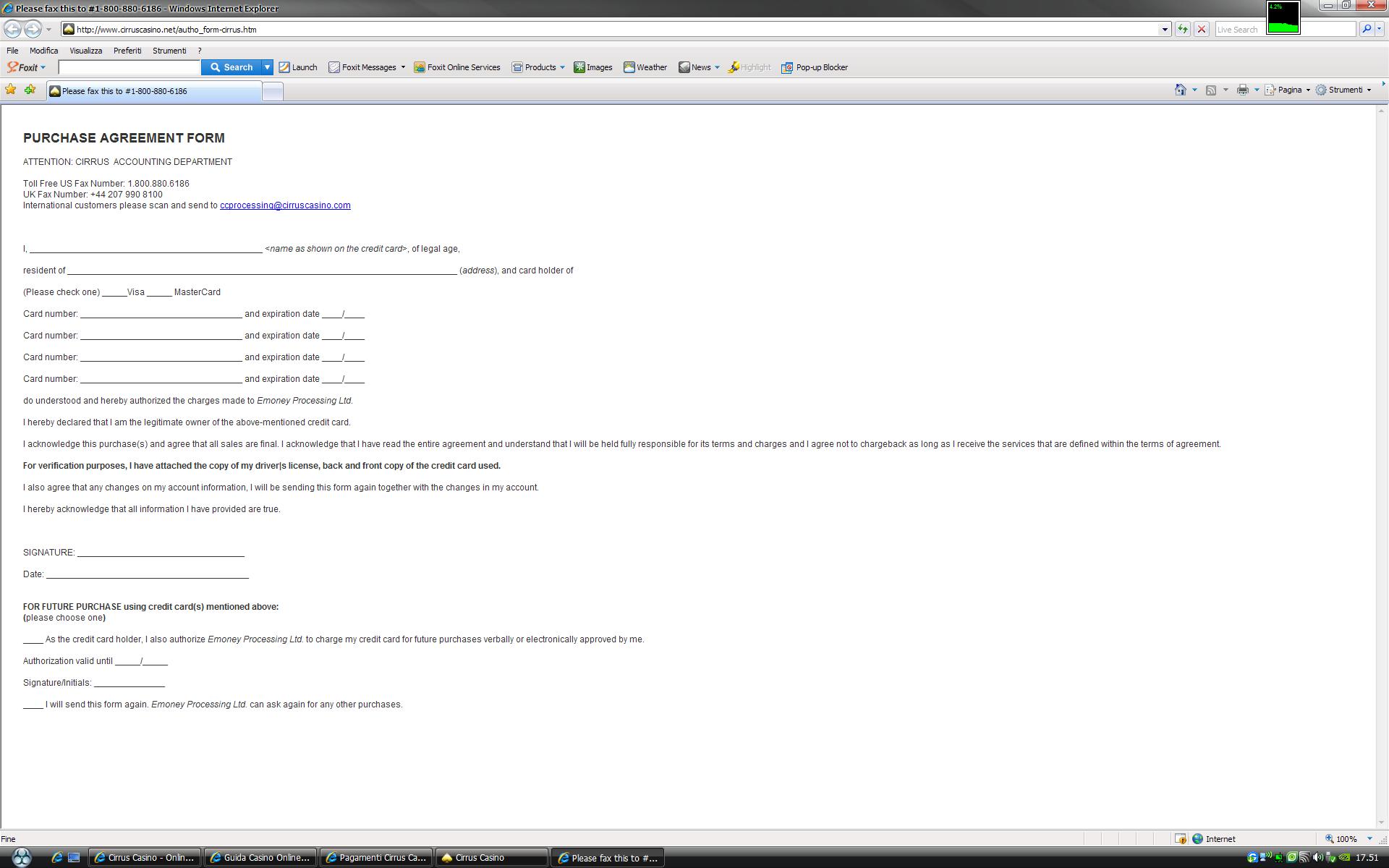The height and width of the screenshot is (868, 1389).
Task: Switch to Guida Casino Online taskbar window
Action: coord(260,858)
